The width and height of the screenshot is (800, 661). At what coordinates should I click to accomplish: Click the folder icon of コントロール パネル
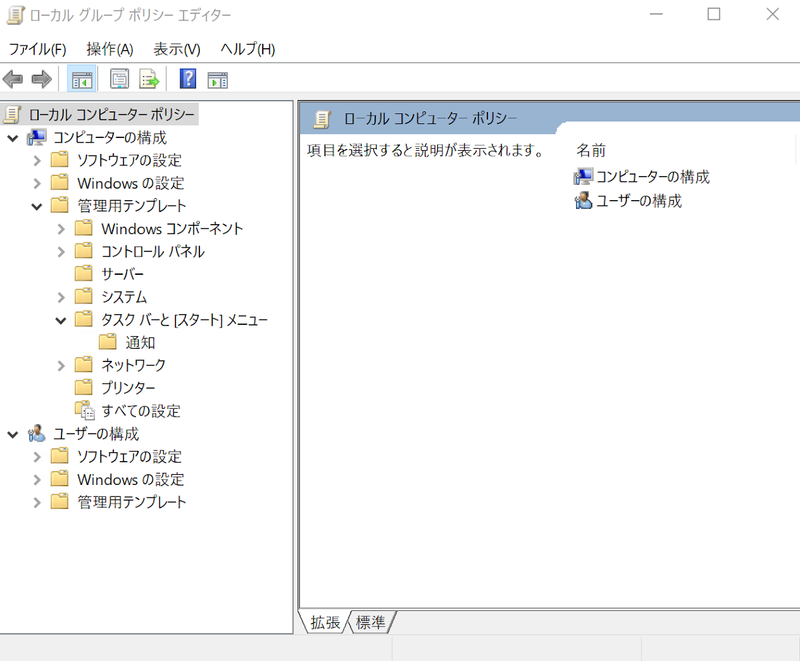click(84, 251)
